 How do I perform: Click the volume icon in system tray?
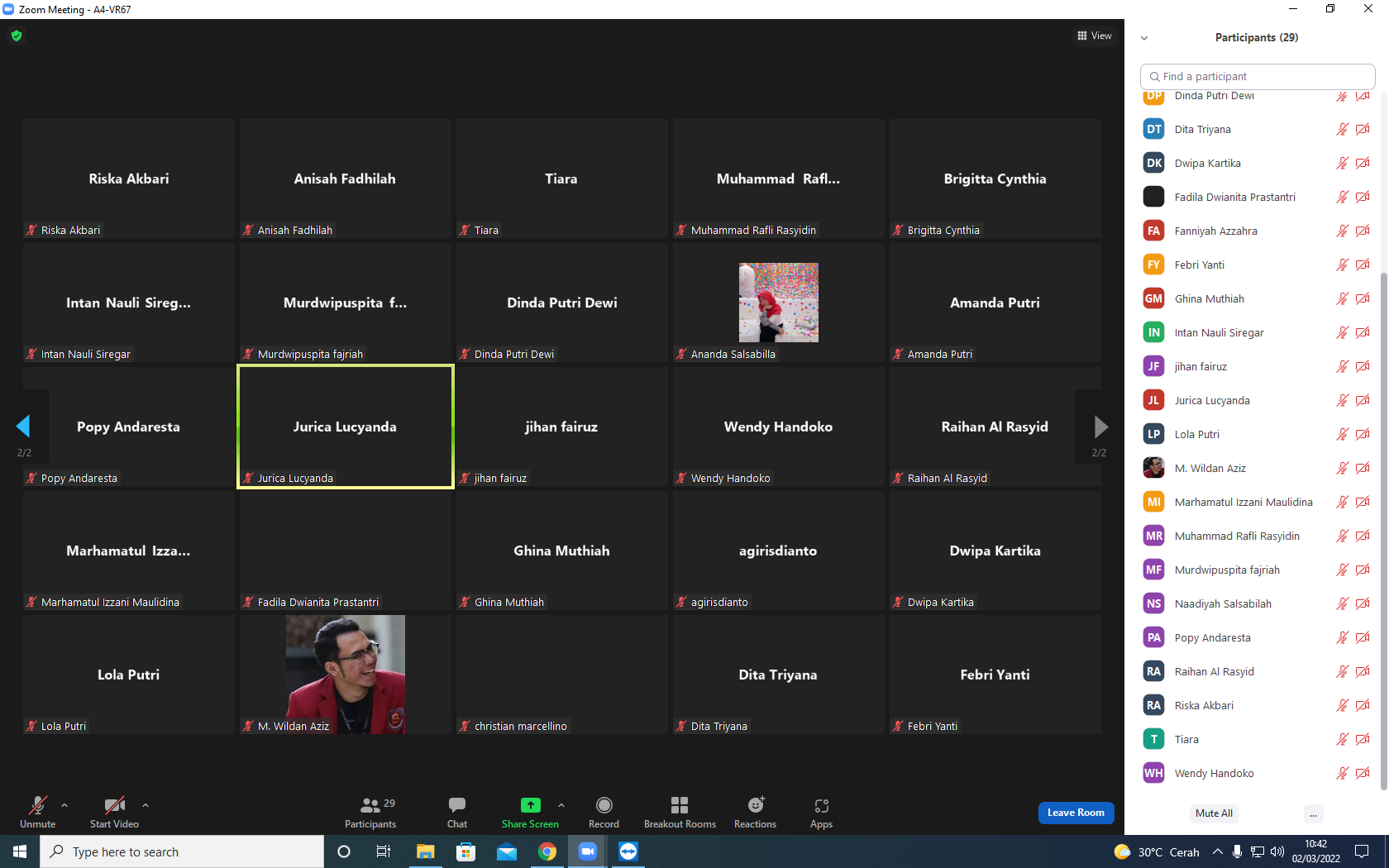pyautogui.click(x=1277, y=851)
